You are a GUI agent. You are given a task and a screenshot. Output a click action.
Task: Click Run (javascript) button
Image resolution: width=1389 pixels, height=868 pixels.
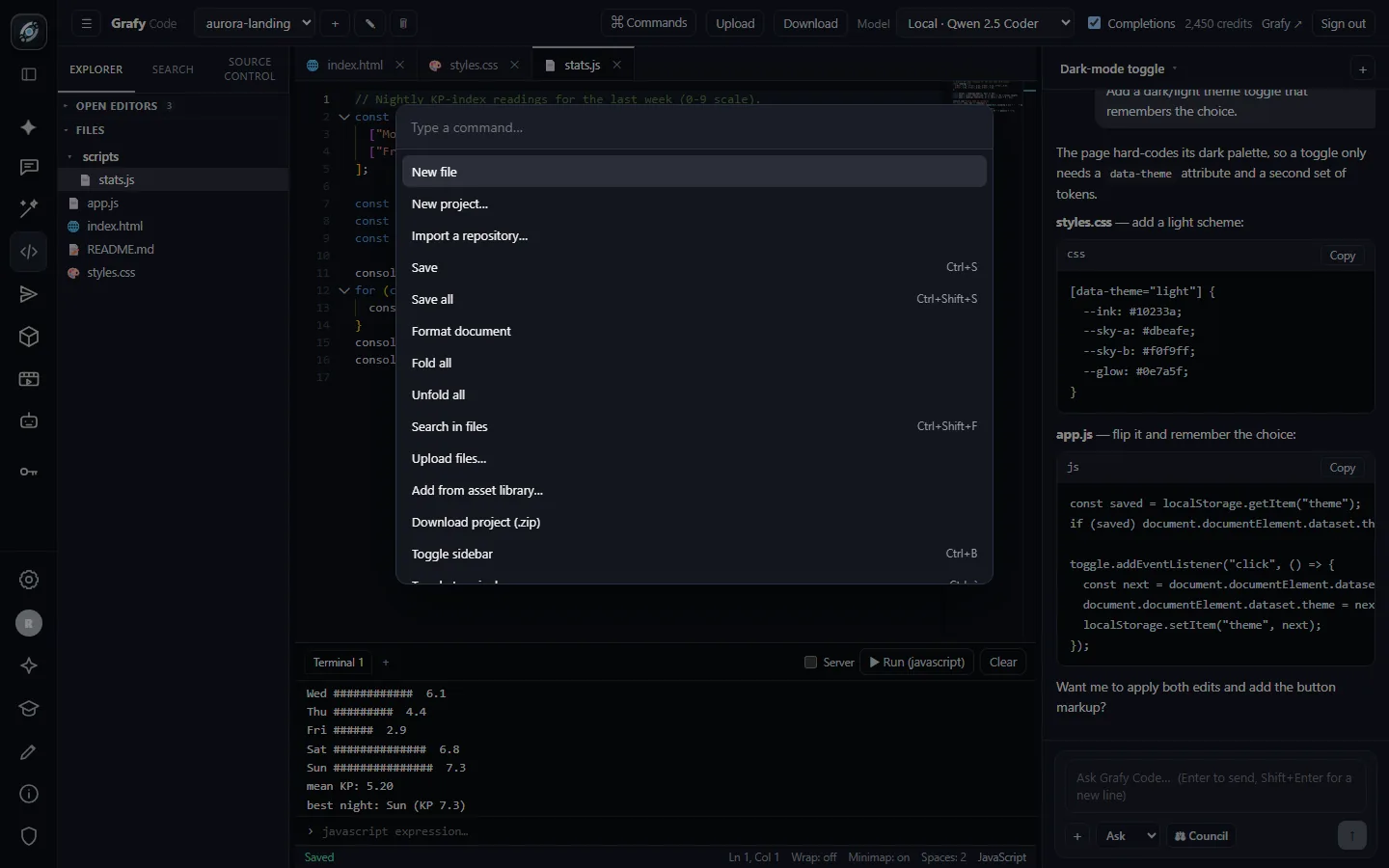[x=917, y=663]
